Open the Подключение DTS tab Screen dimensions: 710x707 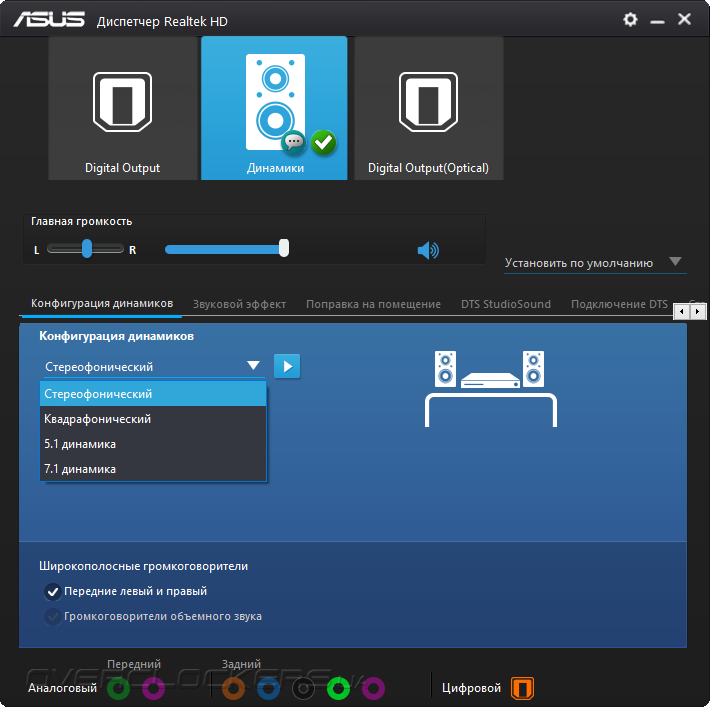click(x=619, y=304)
